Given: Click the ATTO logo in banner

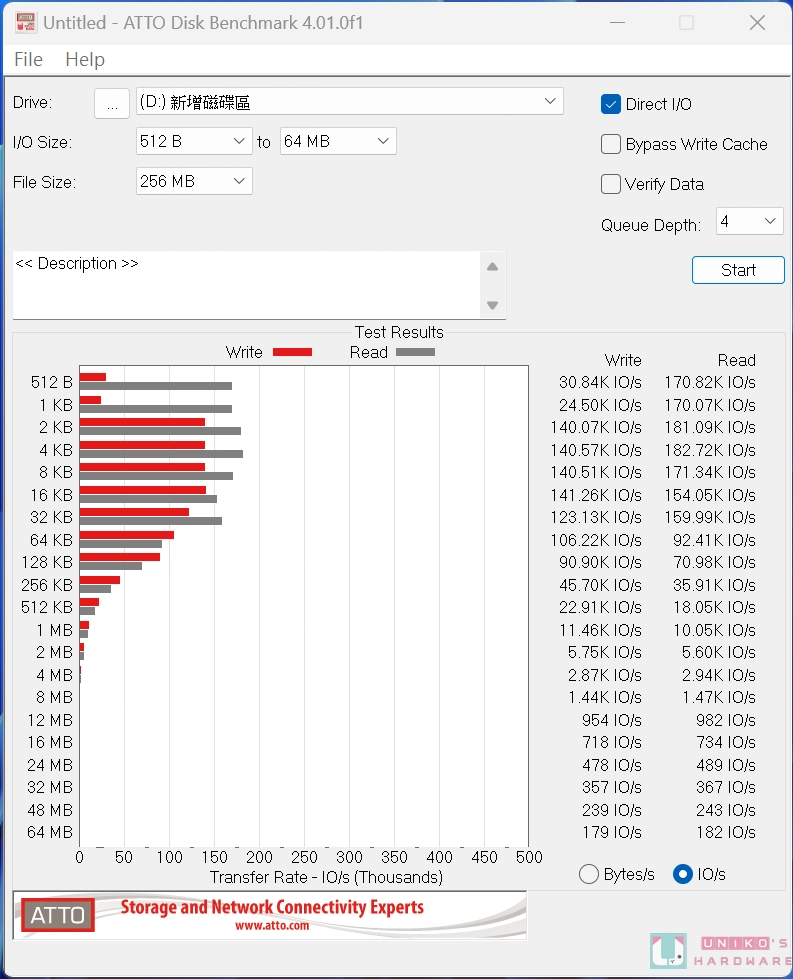Looking at the screenshot, I should coord(57,915).
